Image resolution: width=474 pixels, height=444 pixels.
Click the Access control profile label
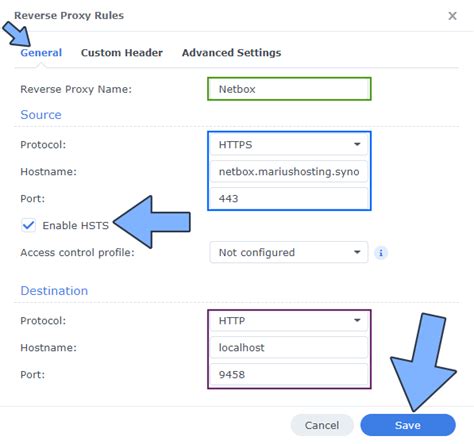[x=77, y=253]
